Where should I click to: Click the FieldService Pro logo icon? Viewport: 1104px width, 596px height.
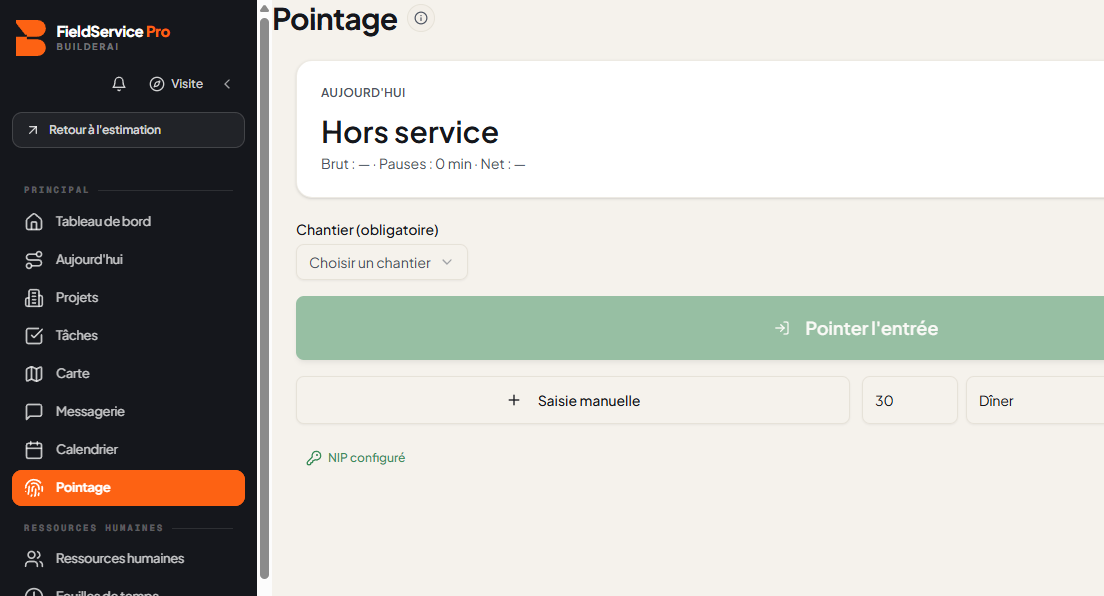tap(30, 37)
